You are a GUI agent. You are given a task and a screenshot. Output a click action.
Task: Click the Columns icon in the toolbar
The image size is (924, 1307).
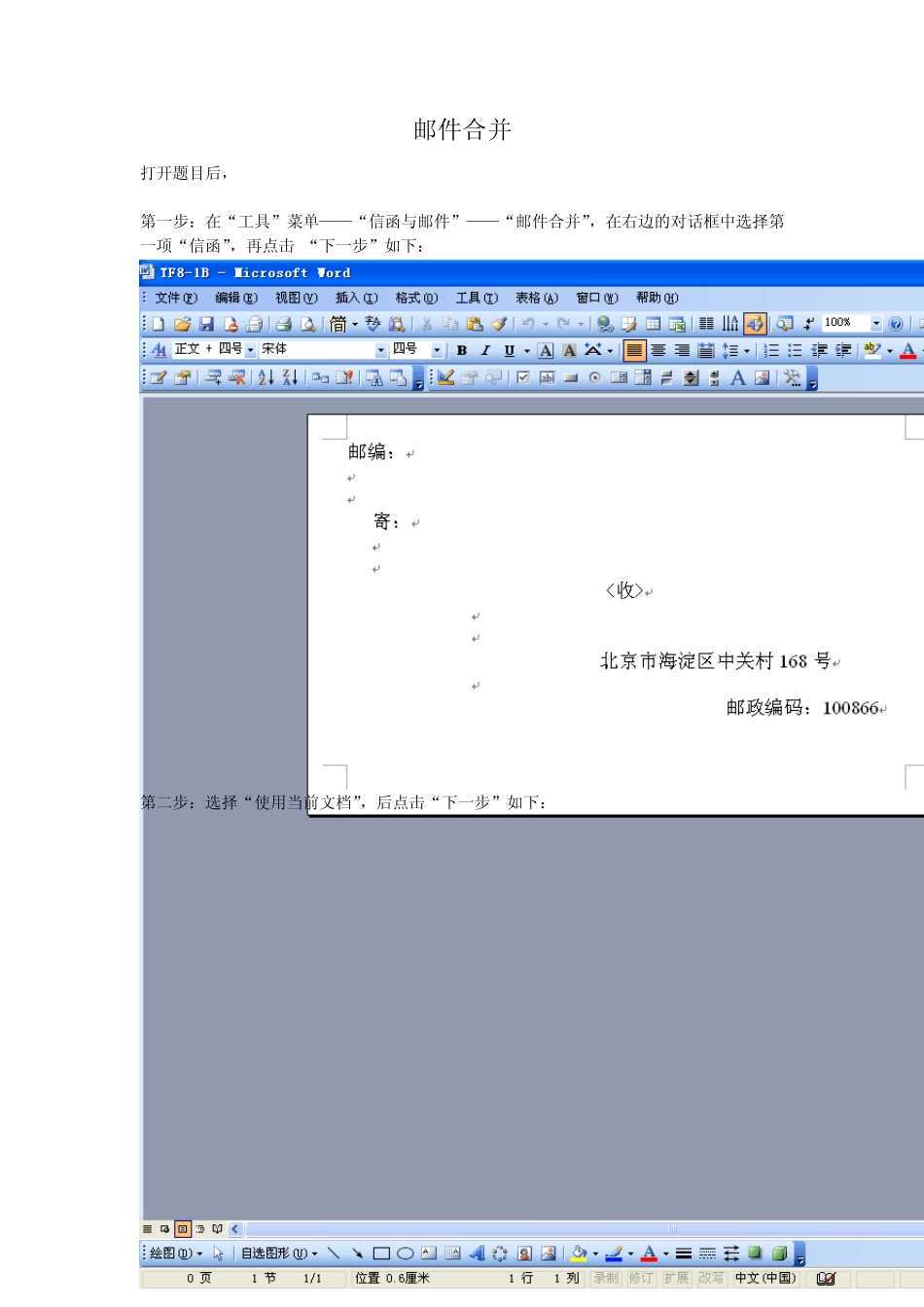pos(707,324)
